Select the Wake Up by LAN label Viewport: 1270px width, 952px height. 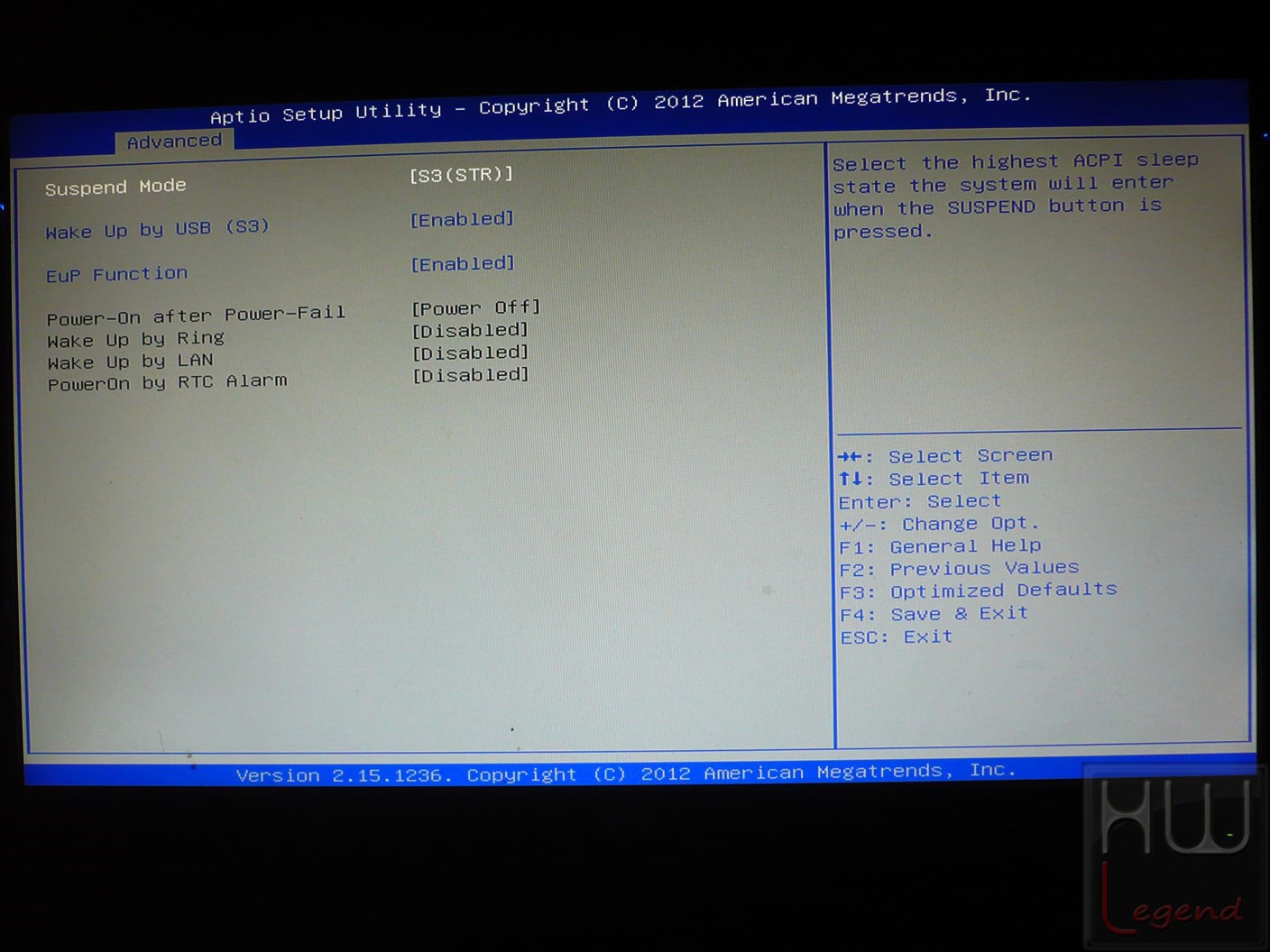130,362
